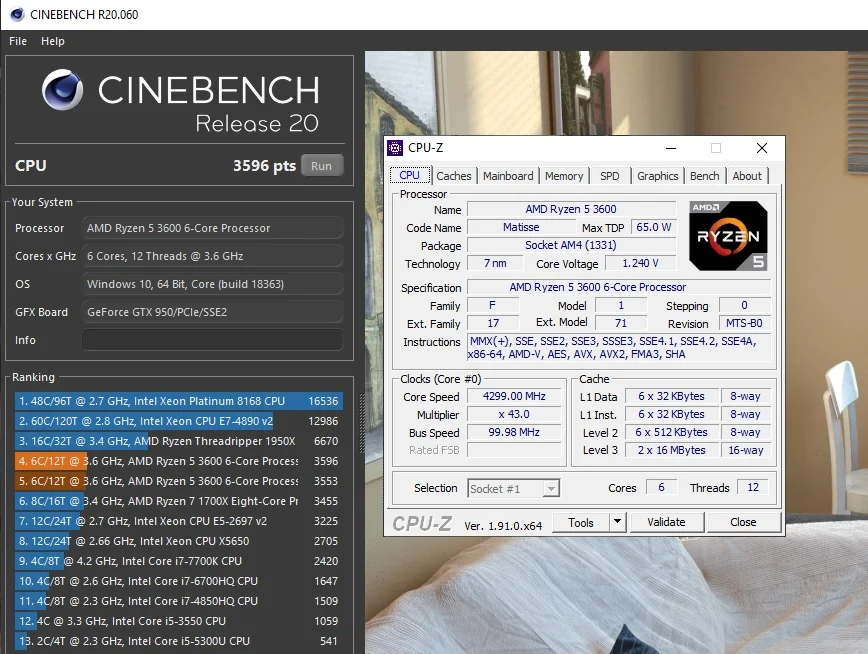Open the About tab in CPU-Z
868x654 pixels.
[747, 176]
